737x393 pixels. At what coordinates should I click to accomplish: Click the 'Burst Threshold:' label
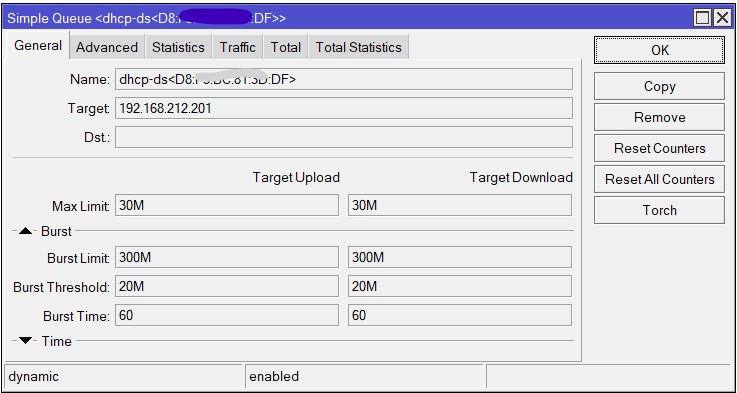pos(62,287)
